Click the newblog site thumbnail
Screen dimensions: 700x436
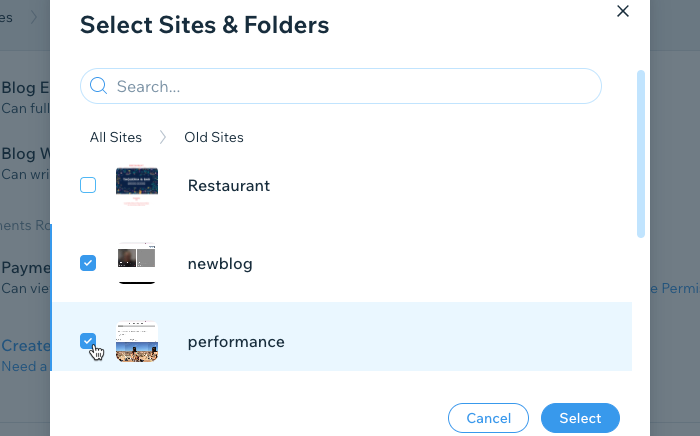click(x=137, y=263)
